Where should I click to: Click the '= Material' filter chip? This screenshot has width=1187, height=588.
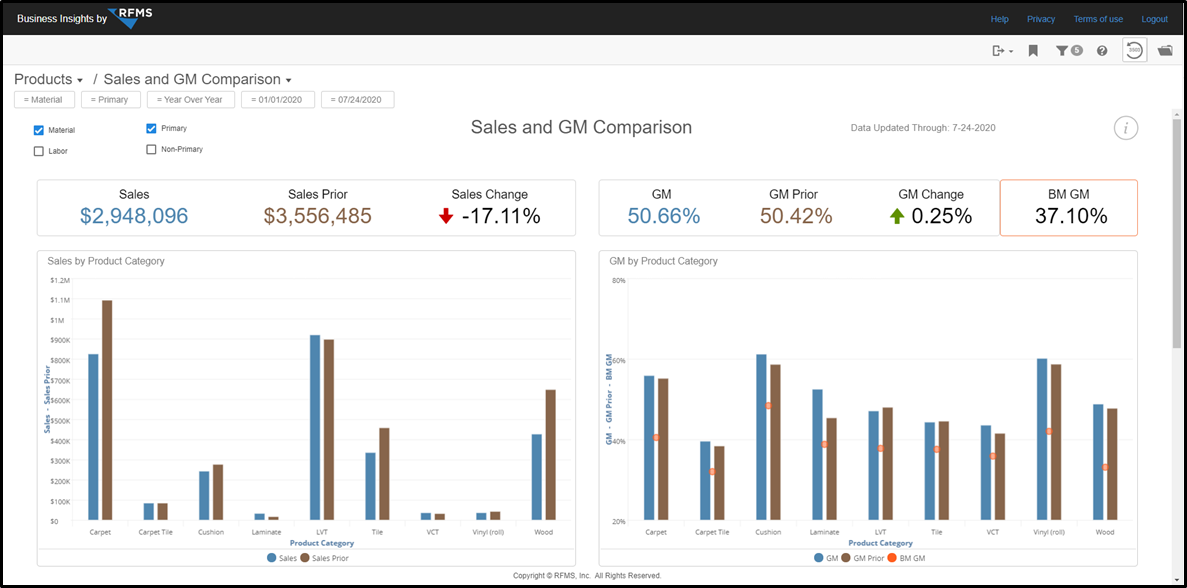pyautogui.click(x=44, y=100)
